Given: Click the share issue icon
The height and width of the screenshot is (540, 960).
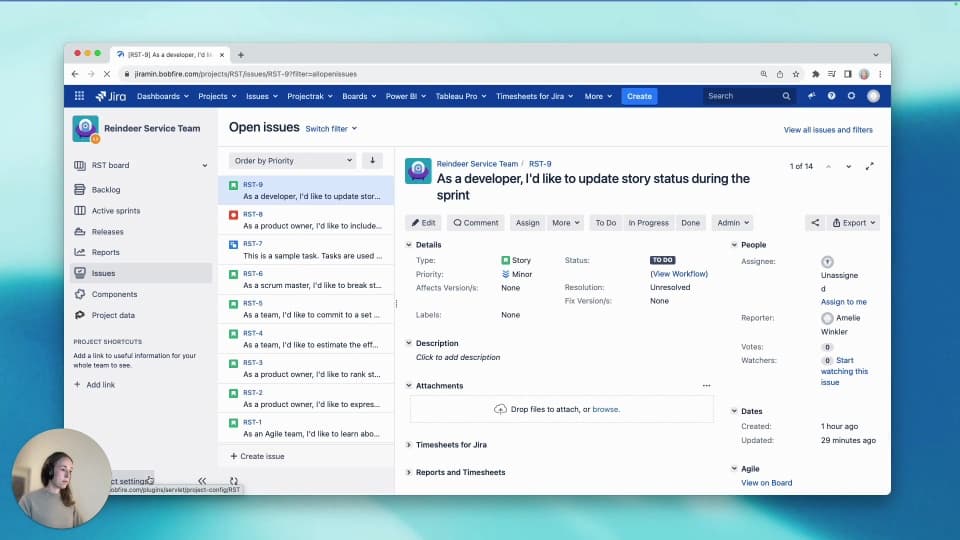Looking at the screenshot, I should tap(815, 223).
